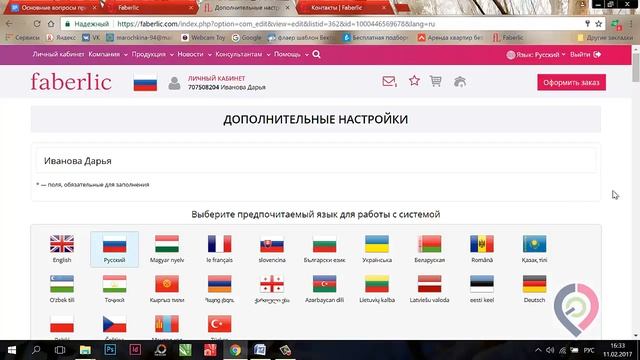Click the Иванова Дарья name field
The height and width of the screenshot is (360, 640).
point(316,161)
